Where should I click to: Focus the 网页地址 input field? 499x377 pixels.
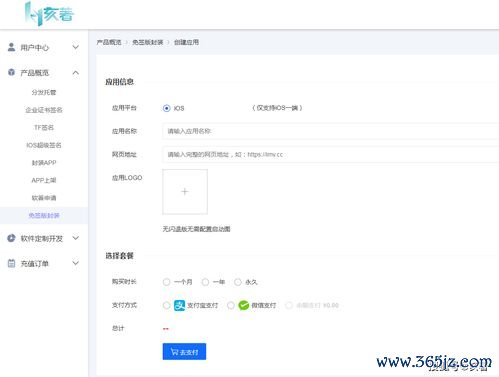(x=331, y=154)
